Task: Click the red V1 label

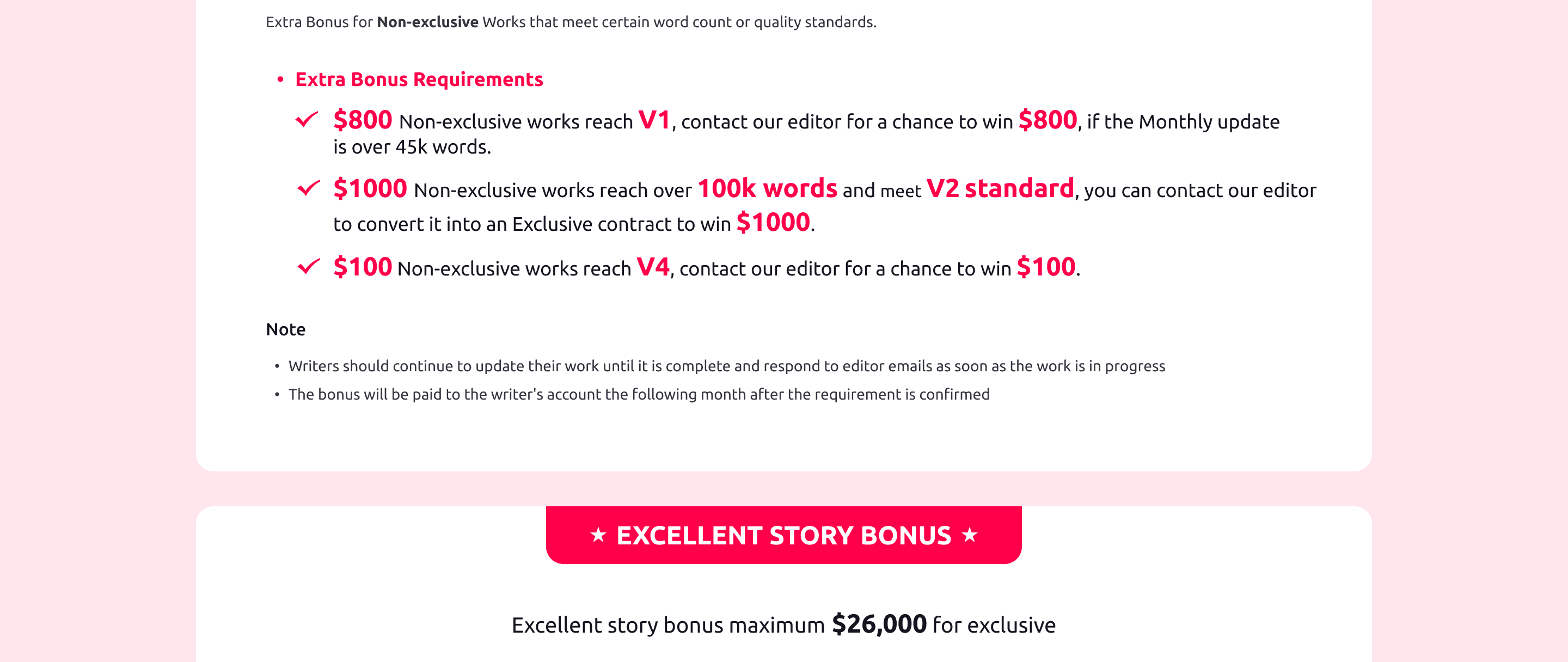Action: [x=654, y=120]
